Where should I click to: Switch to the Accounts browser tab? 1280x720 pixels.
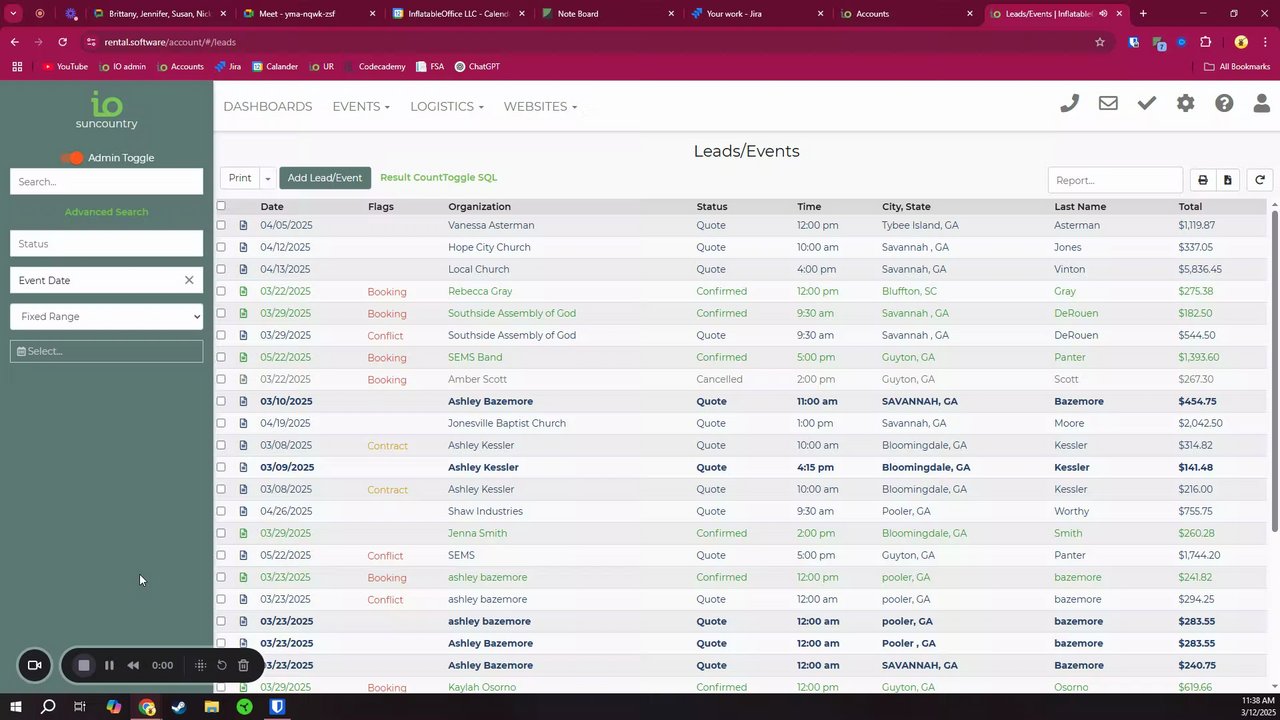click(x=905, y=14)
